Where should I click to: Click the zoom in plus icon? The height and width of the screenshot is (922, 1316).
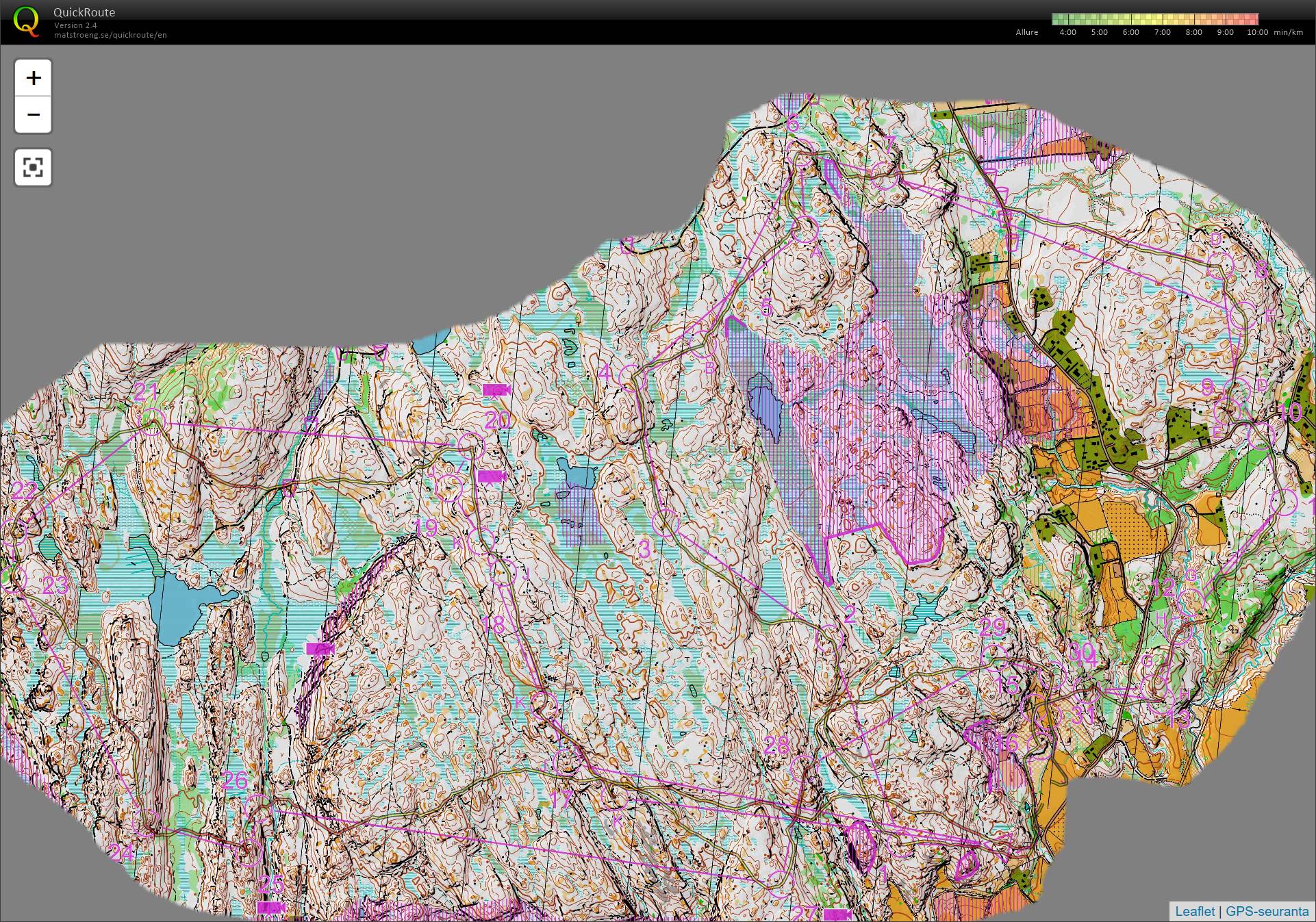[32, 78]
